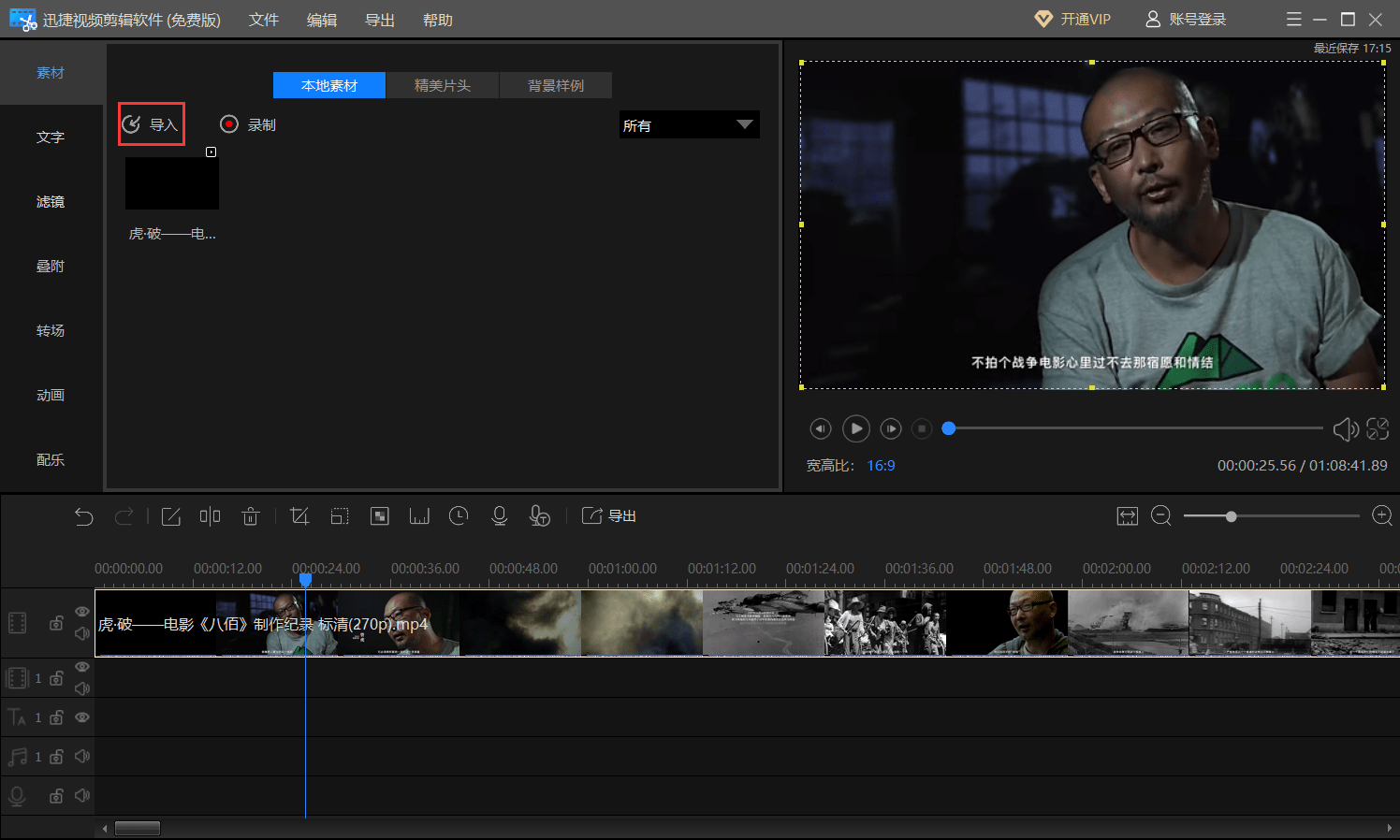Fit timeline to window width
The width and height of the screenshot is (1400, 840).
[x=1128, y=516]
